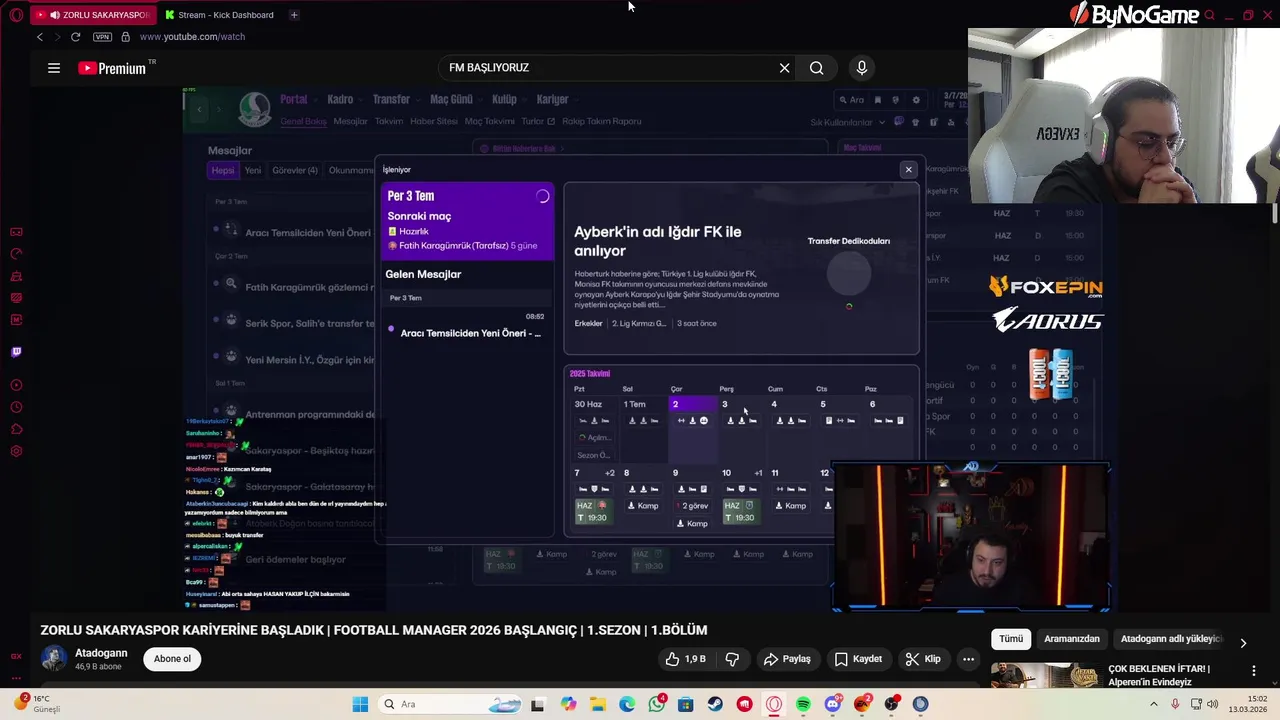Open the Mesajlar sub-tab
The height and width of the screenshot is (720, 1280).
[x=350, y=121]
